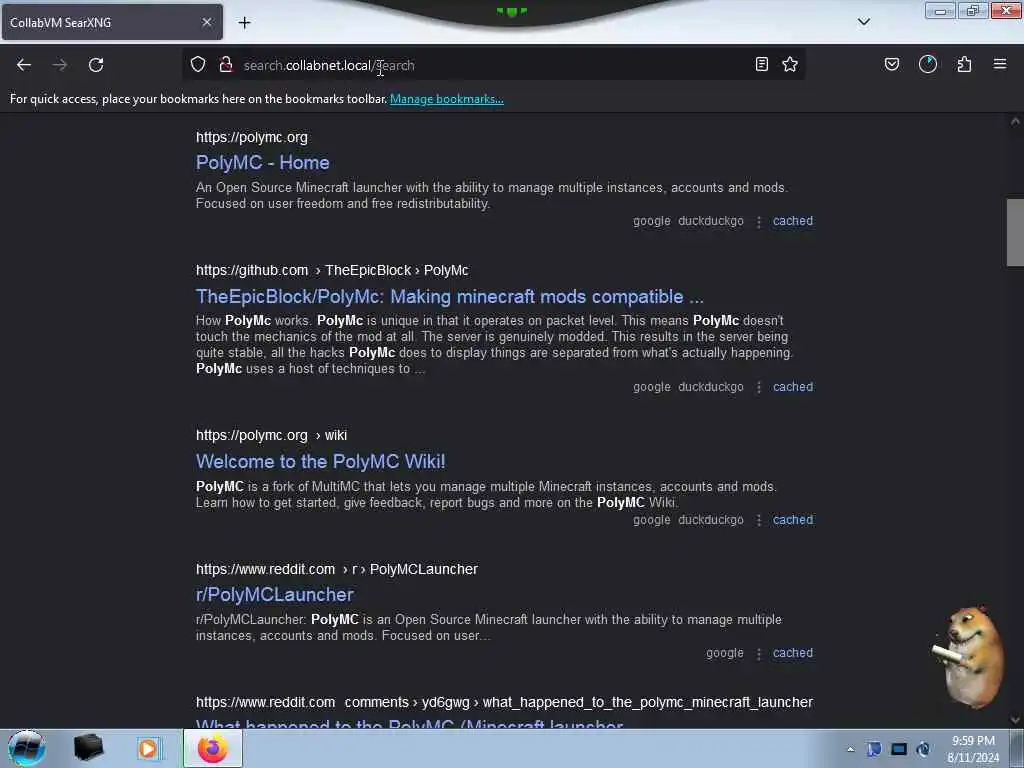Select the CollabVM SearXNG tab
Screen dimensions: 1024x768
coord(111,22)
